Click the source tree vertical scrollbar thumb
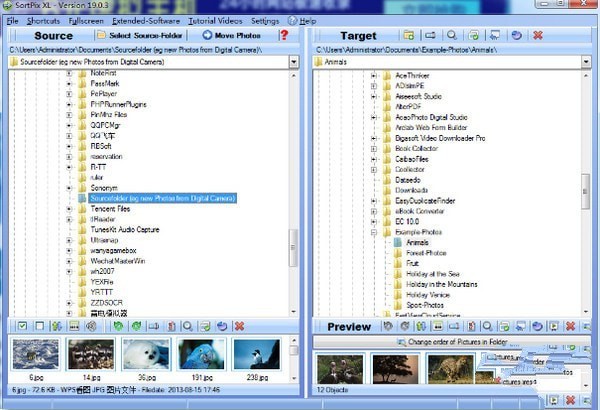This screenshot has height=410, width=600. [x=293, y=248]
